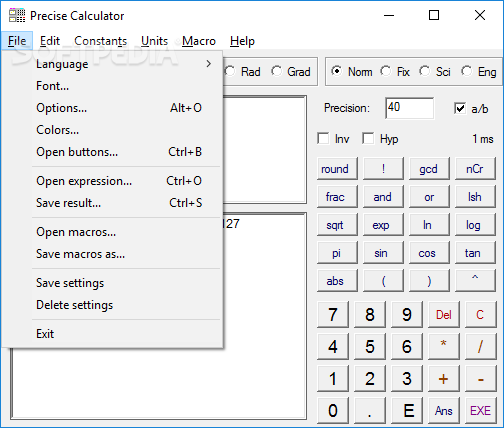Open the Constants menu
This screenshot has height=428, width=504.
click(101, 41)
